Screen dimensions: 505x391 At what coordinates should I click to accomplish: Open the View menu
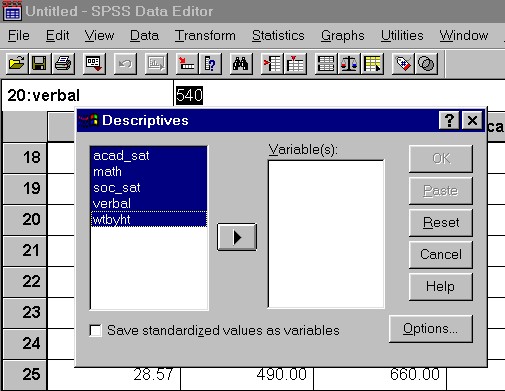[x=99, y=35]
